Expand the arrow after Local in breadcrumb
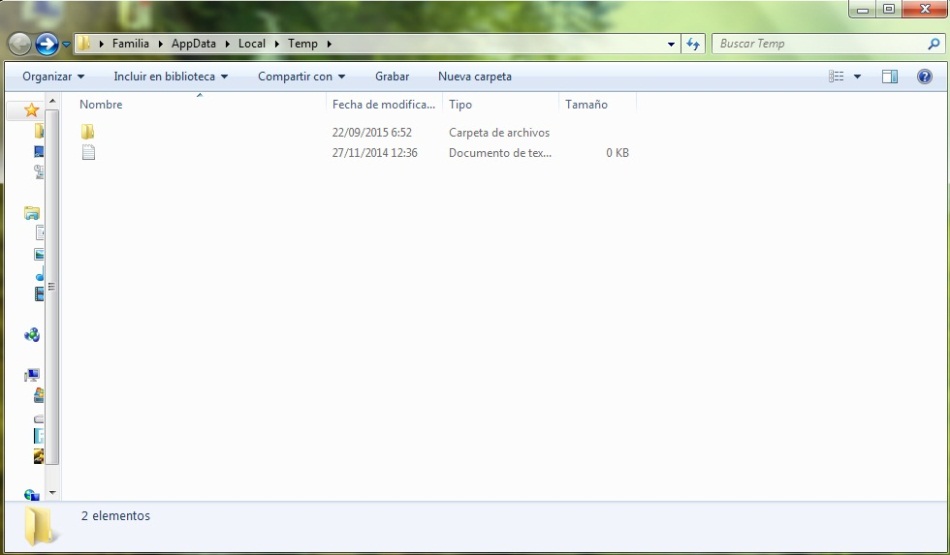Screen dimensions: 950x555 point(277,44)
